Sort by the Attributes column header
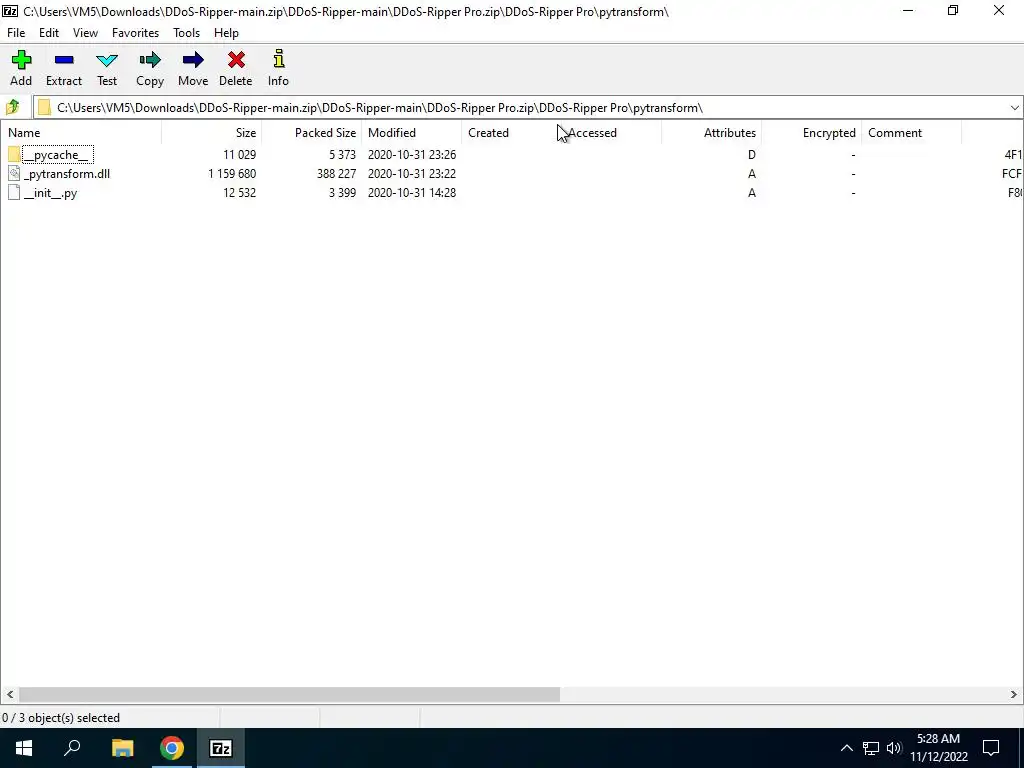Screen dimensions: 1024x768 click(711, 133)
